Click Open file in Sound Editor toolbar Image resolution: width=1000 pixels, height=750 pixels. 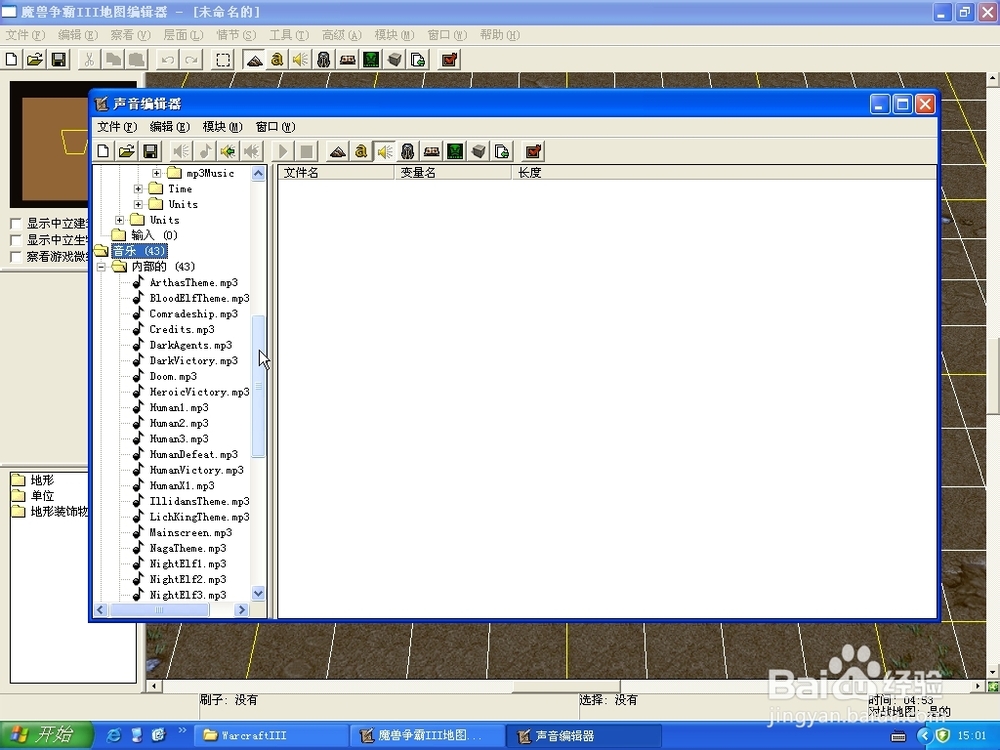(x=127, y=151)
